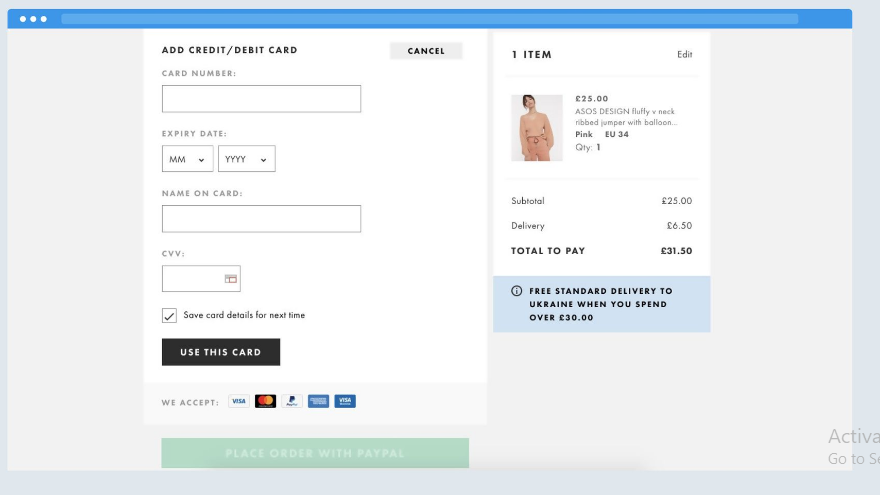Screen dimensions: 880x495
Task: Click the Mastercard logo
Action: point(265,401)
